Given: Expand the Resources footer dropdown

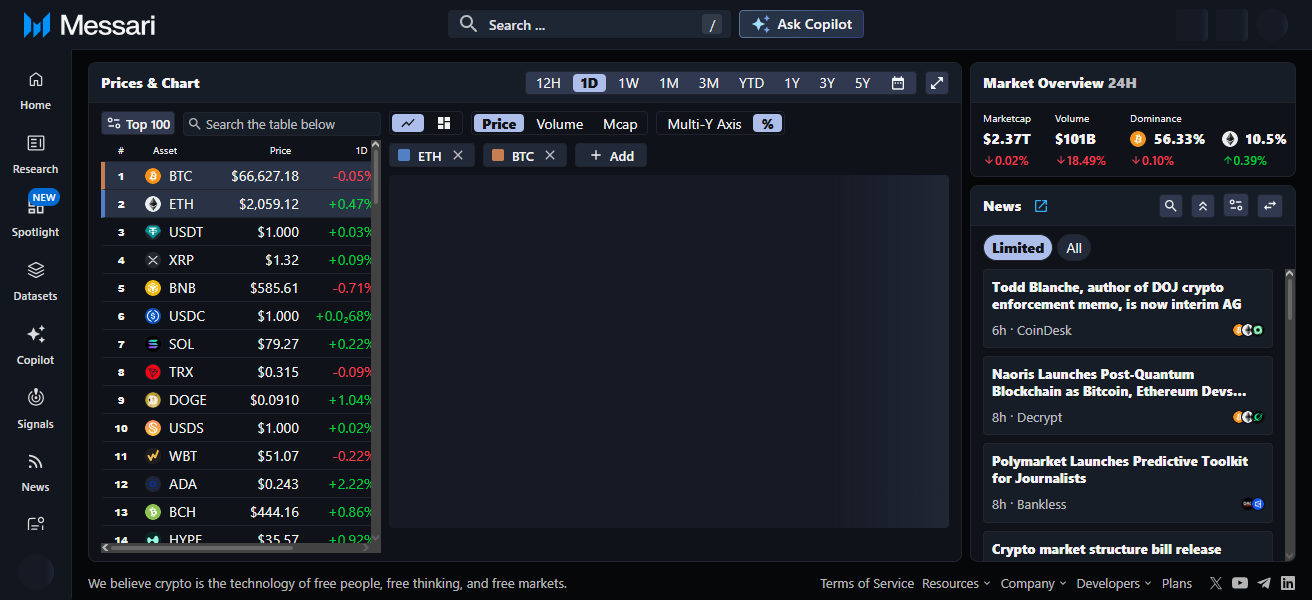Looking at the screenshot, I should (956, 583).
